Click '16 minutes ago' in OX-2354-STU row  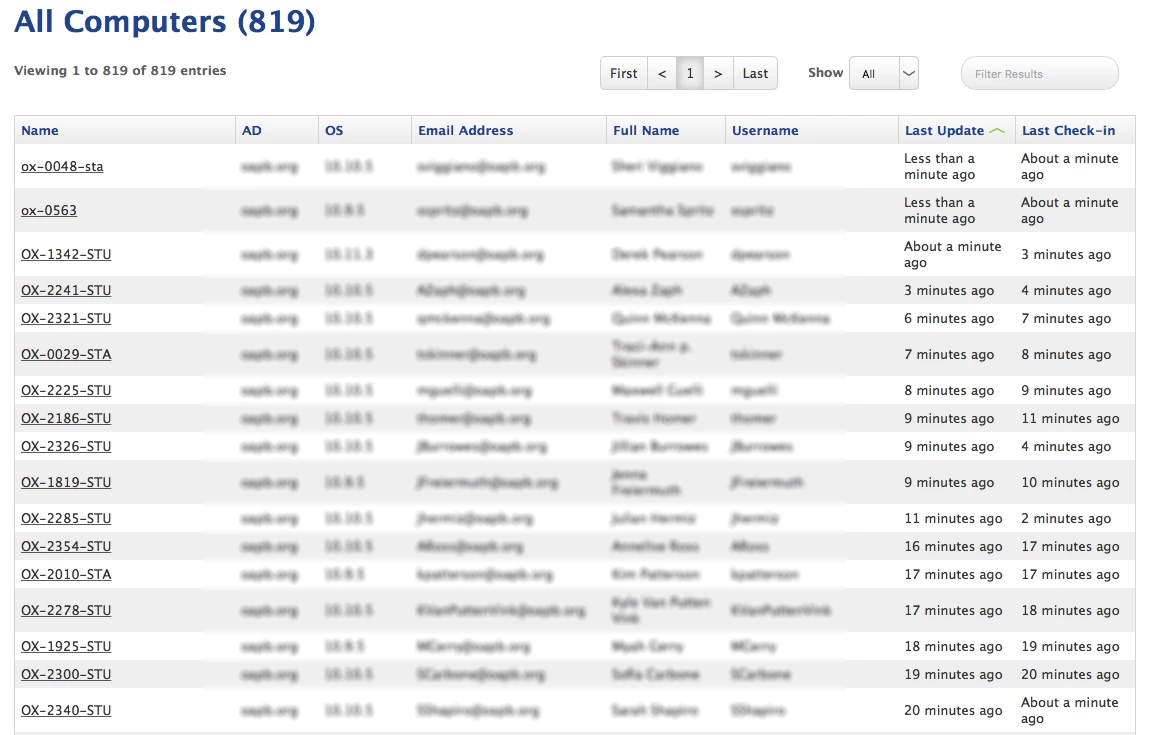[953, 546]
